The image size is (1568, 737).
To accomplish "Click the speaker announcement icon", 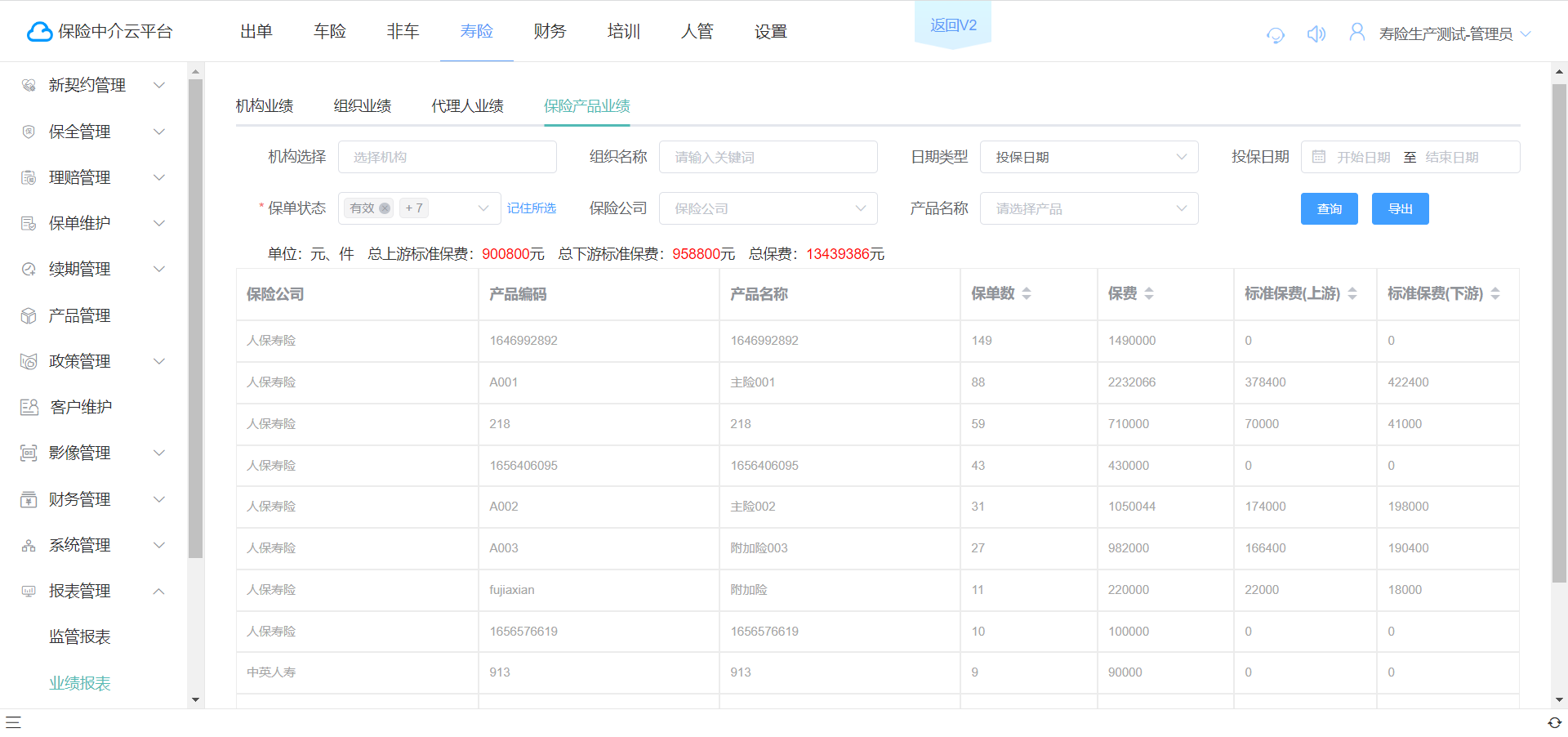I will (x=1316, y=33).
